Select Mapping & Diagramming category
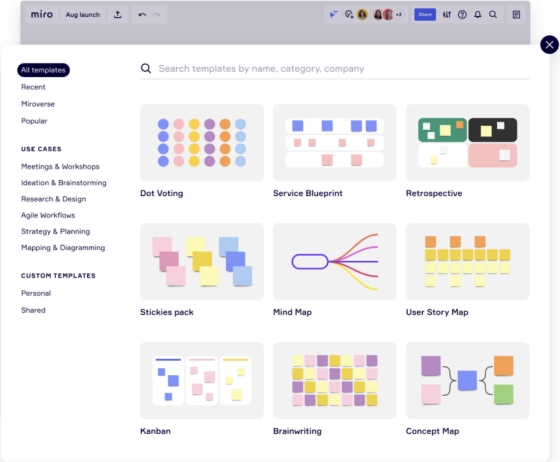560x462 pixels. coord(63,248)
